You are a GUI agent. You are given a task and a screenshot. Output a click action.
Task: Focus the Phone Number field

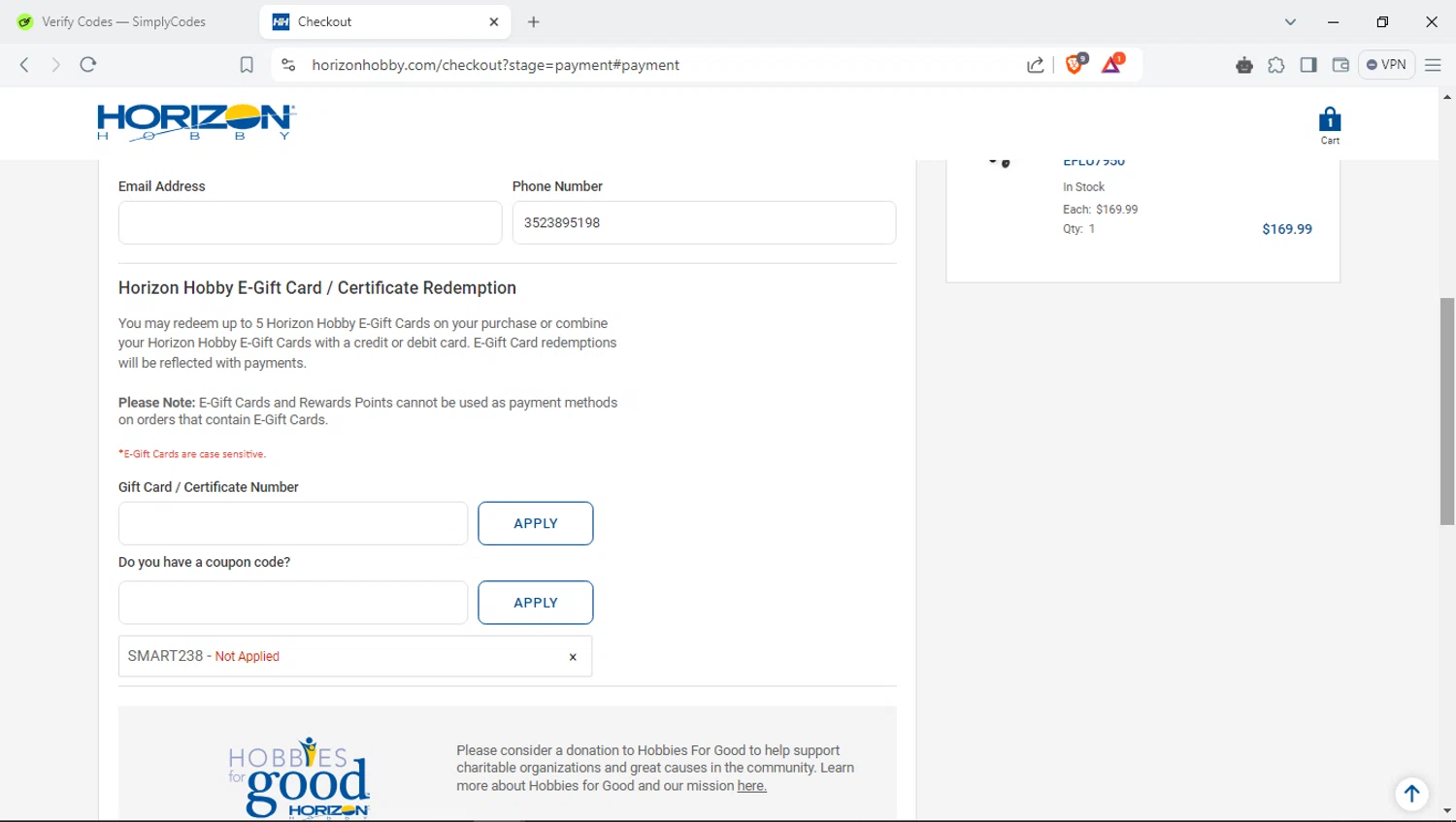[704, 222]
